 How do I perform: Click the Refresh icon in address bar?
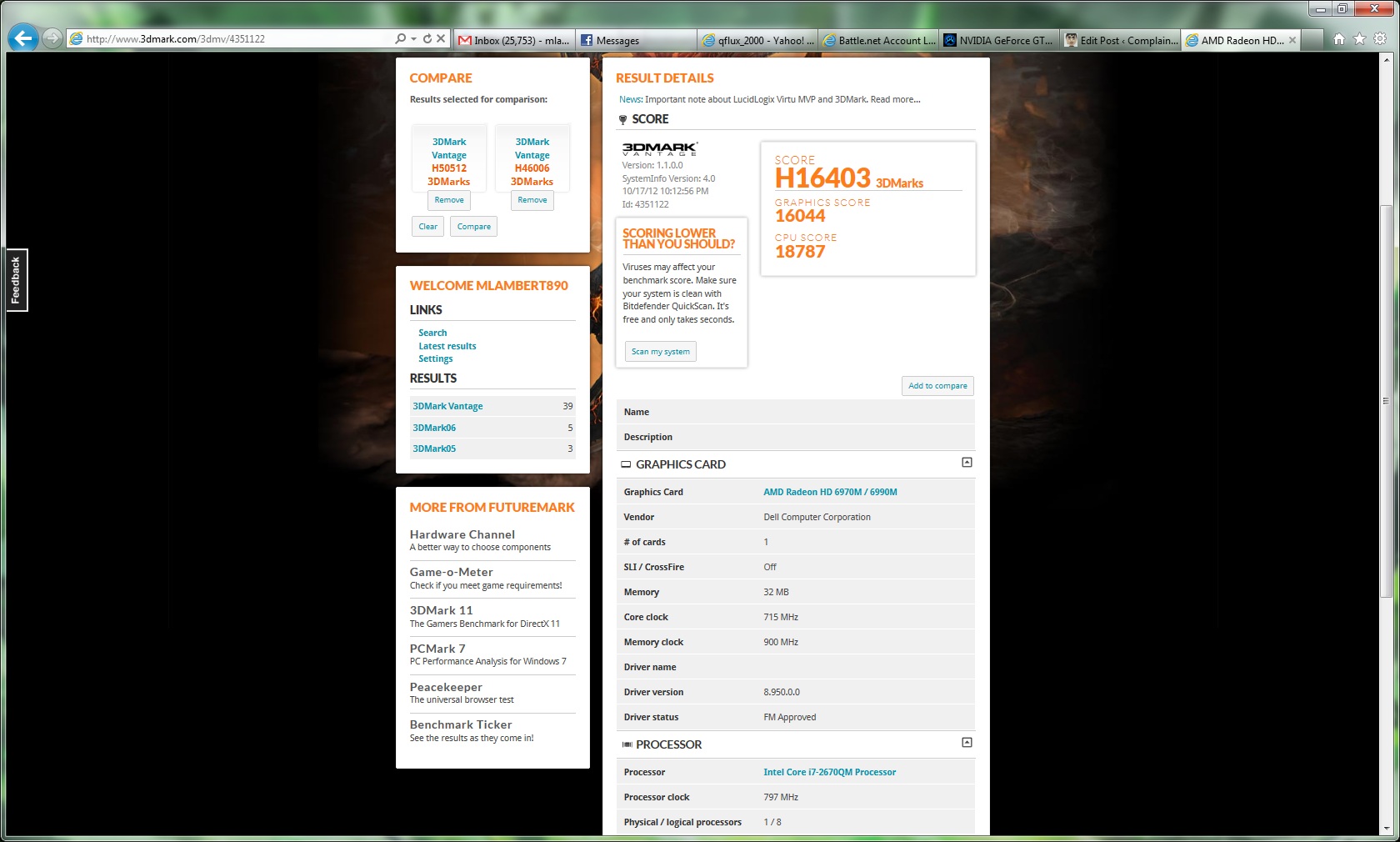pyautogui.click(x=427, y=39)
